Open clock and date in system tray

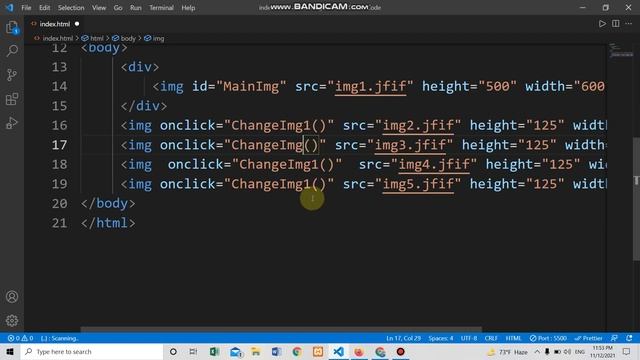[x=602, y=351]
